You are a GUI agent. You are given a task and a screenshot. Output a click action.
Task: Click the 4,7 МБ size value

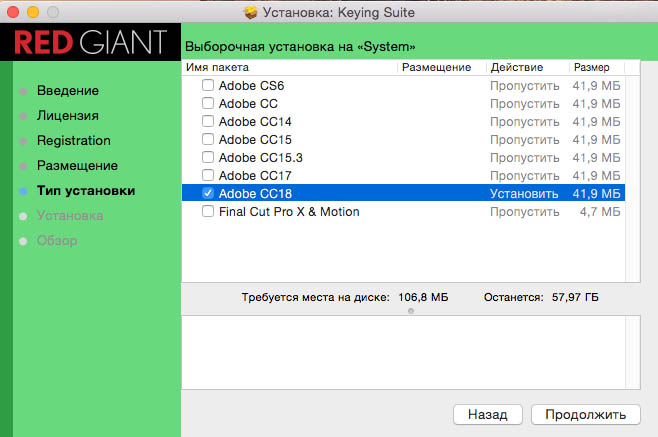coord(600,212)
